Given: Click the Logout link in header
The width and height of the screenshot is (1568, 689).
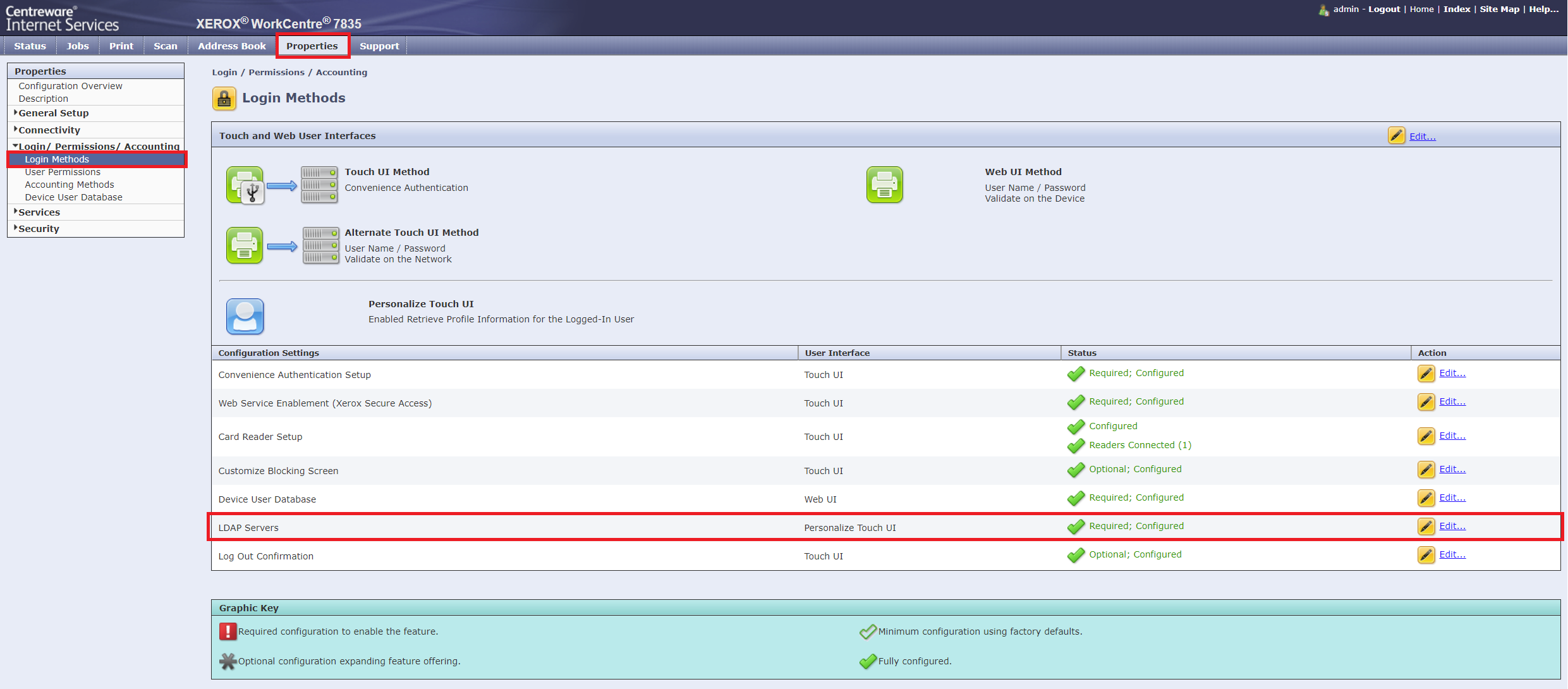Looking at the screenshot, I should tap(1383, 9).
